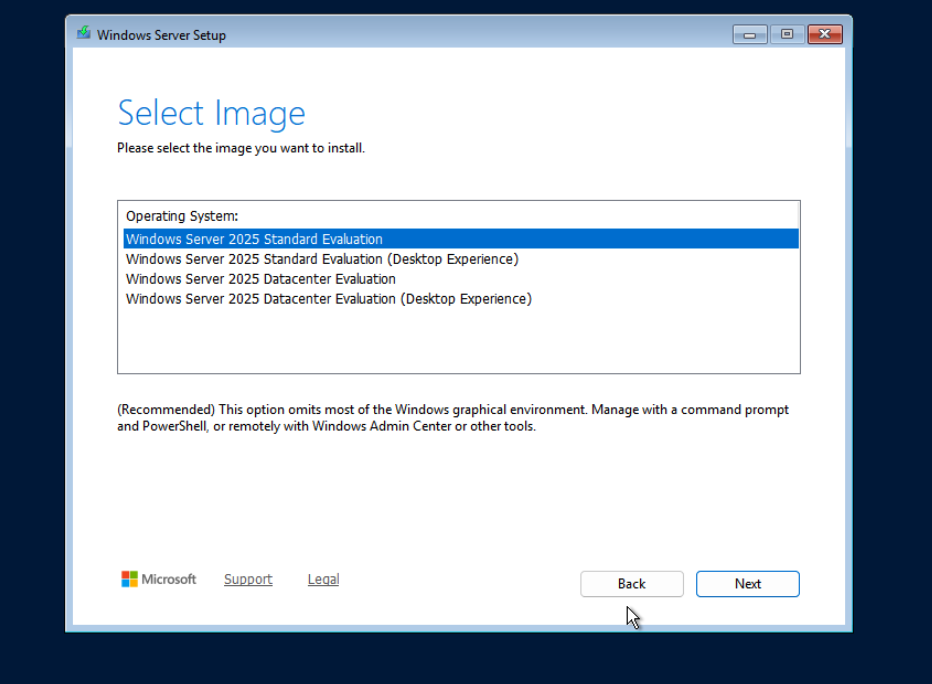Choose Windows Server 2025 Datacenter Evaluation core
The width and height of the screenshot is (932, 684).
[461, 279]
